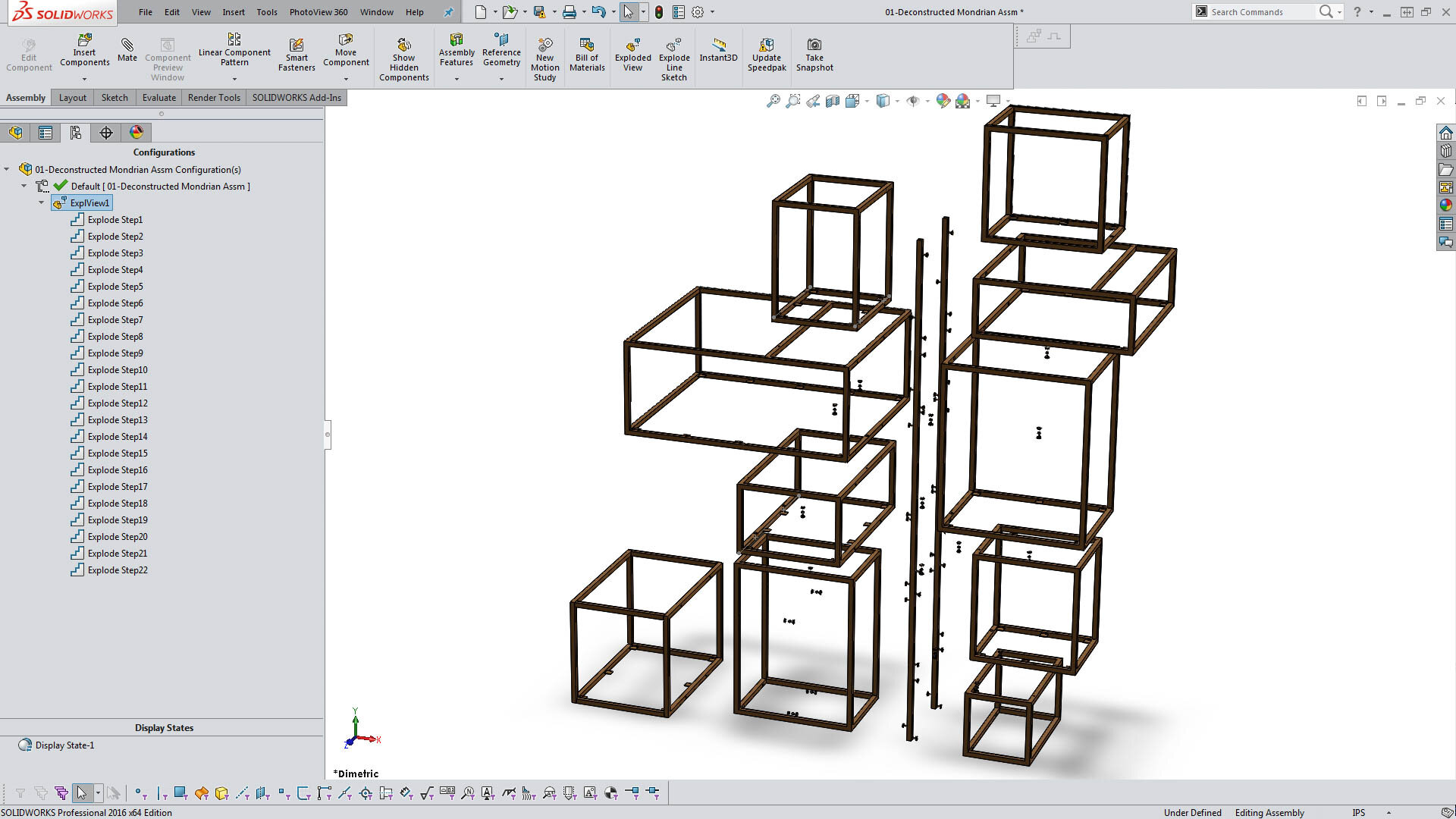
Task: Switch to the ConfigurationManager tab
Action: point(76,133)
